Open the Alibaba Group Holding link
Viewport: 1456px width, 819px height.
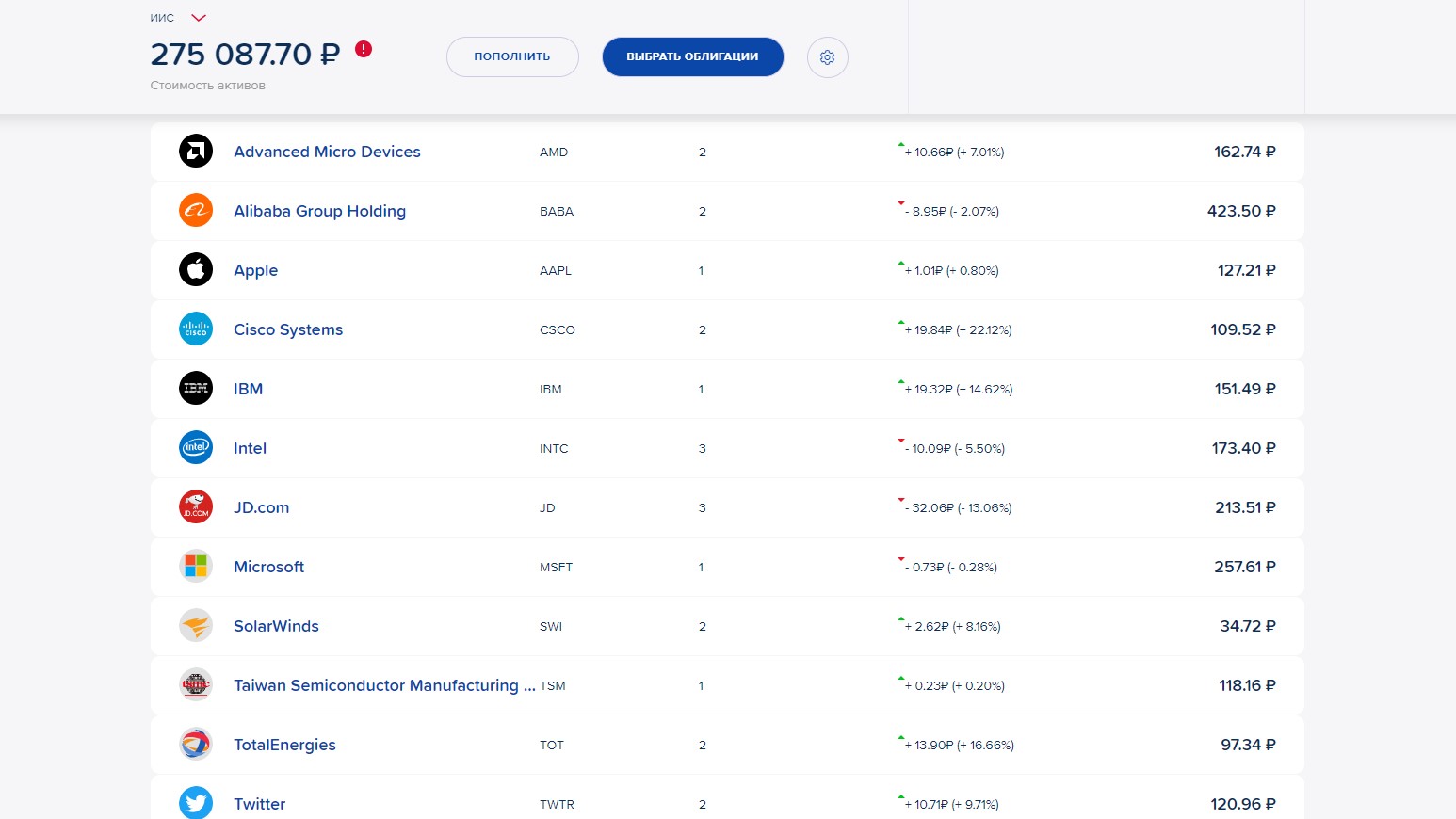(x=319, y=211)
